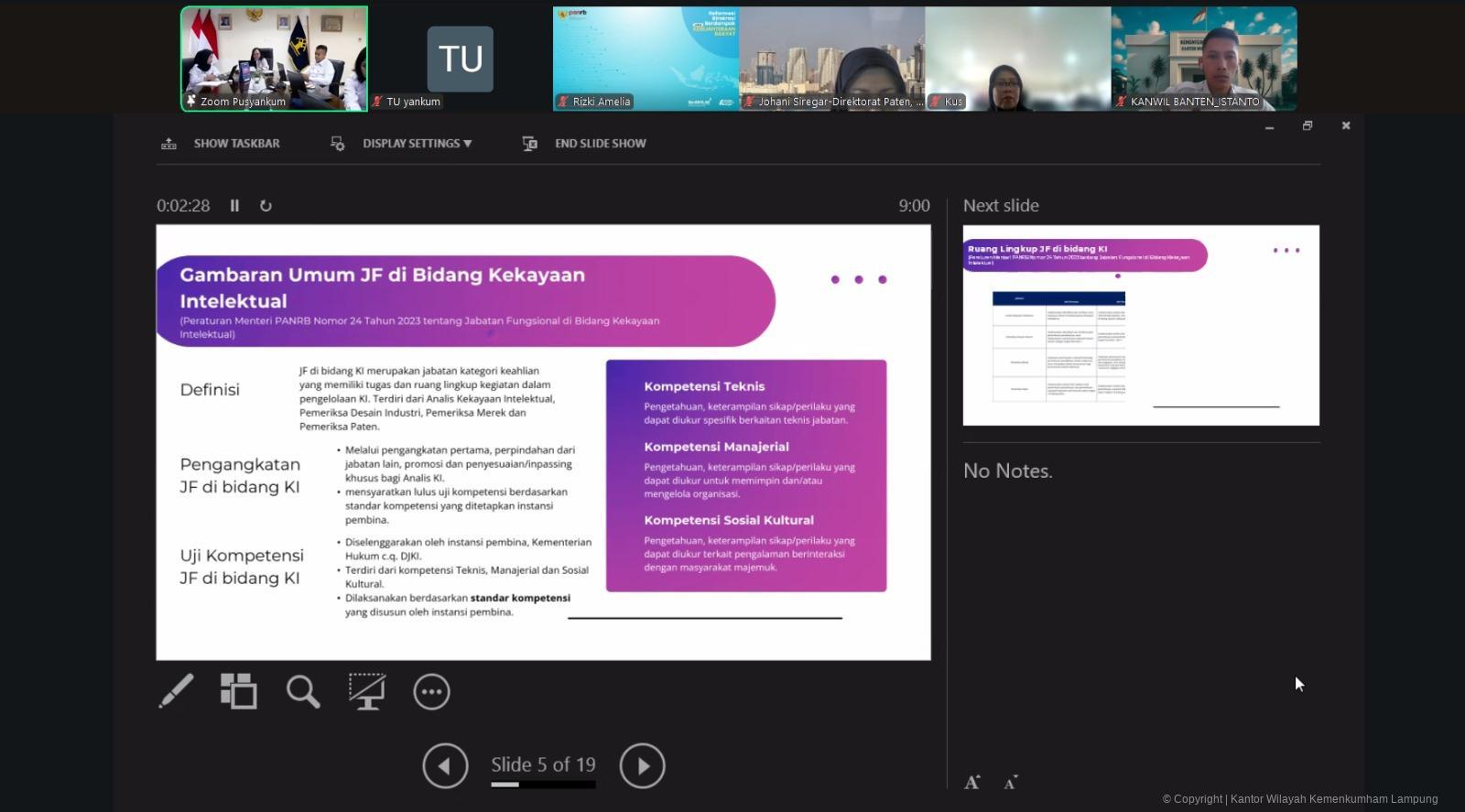Select the next slide preview thumbnail

tap(1141, 325)
